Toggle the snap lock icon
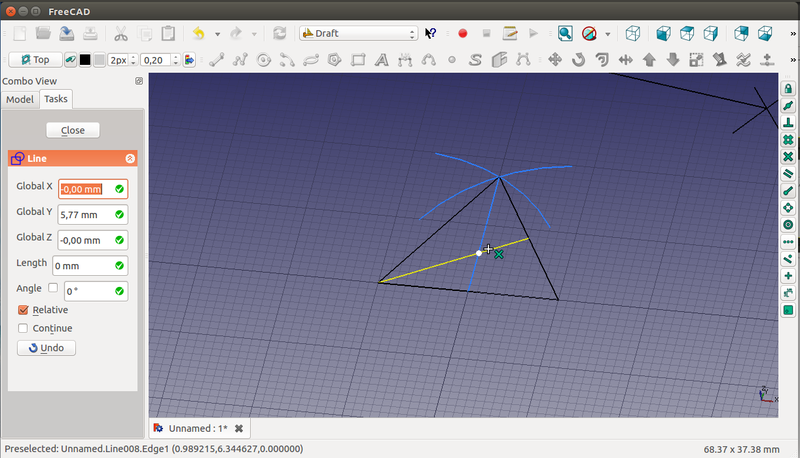This screenshot has height=458, width=800. (x=788, y=89)
